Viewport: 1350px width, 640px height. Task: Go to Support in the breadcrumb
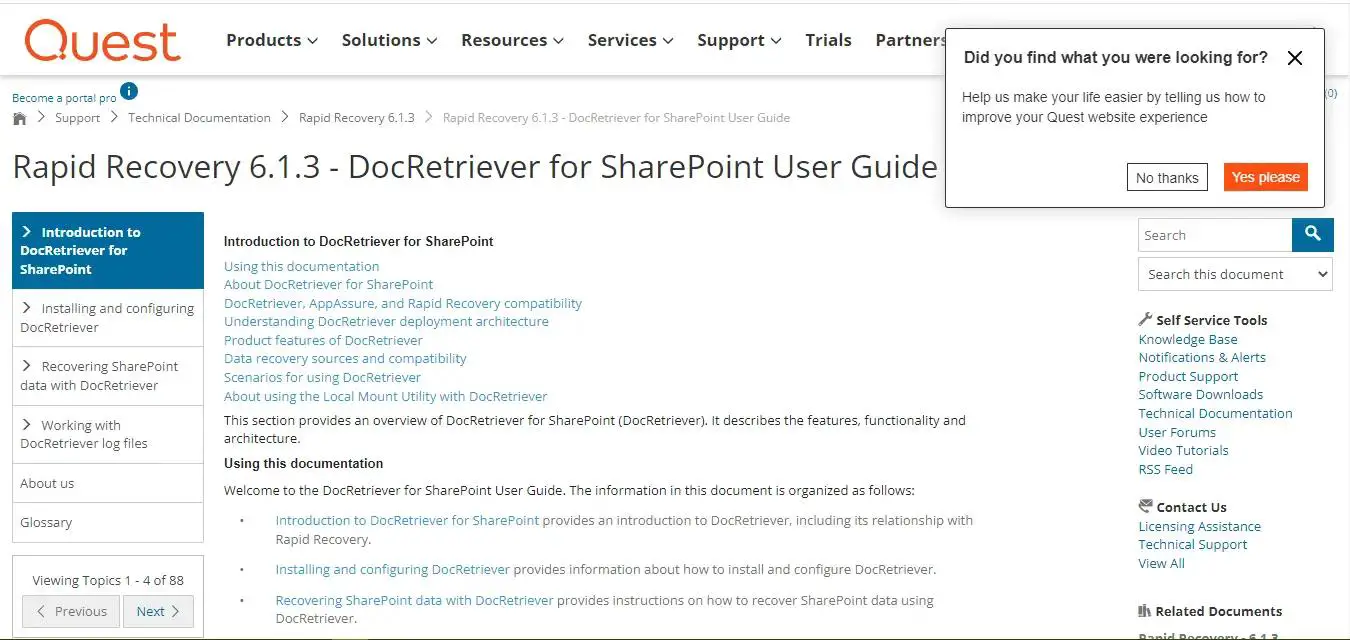pos(77,118)
